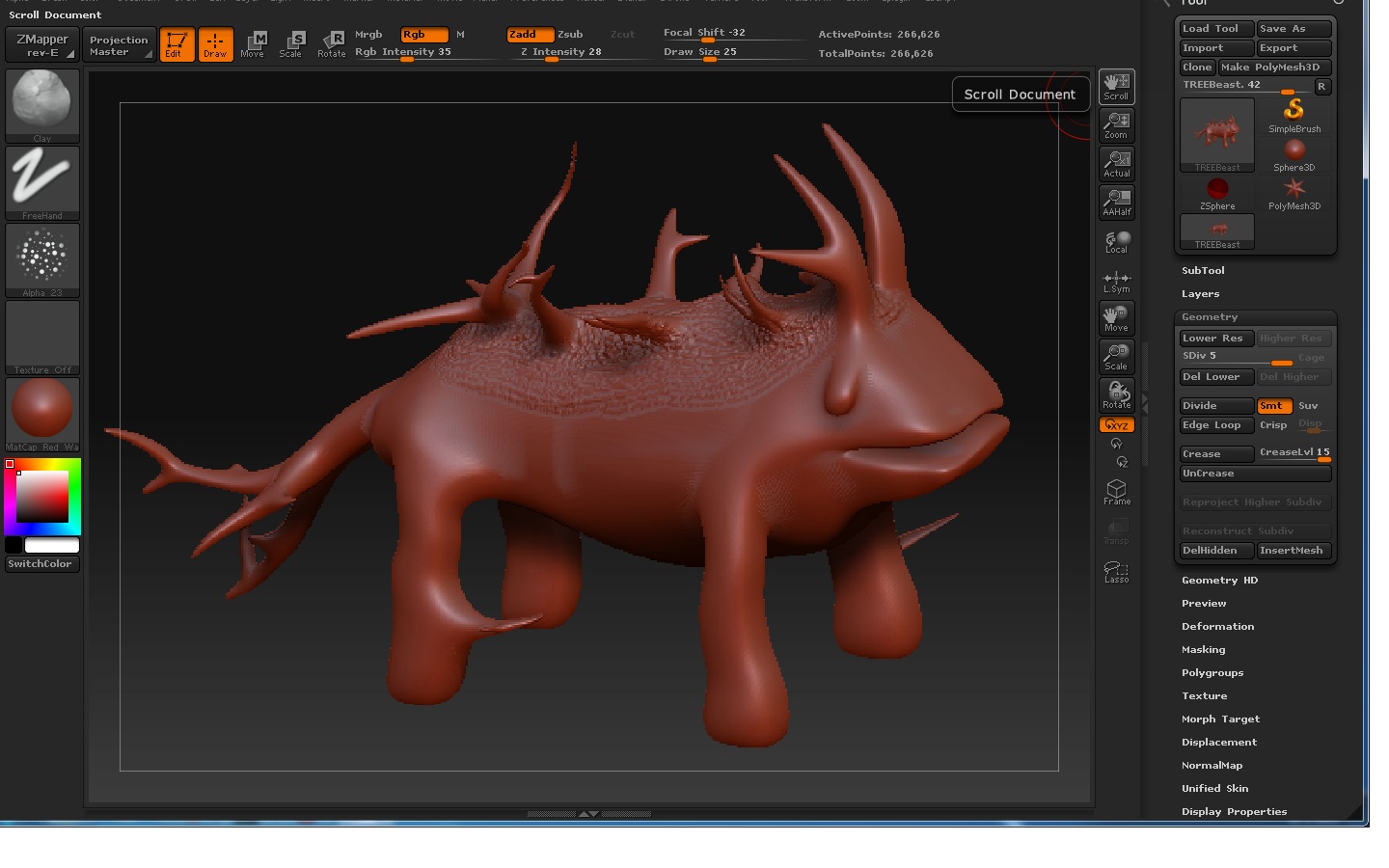Pick the ZSphere tool

[1217, 193]
